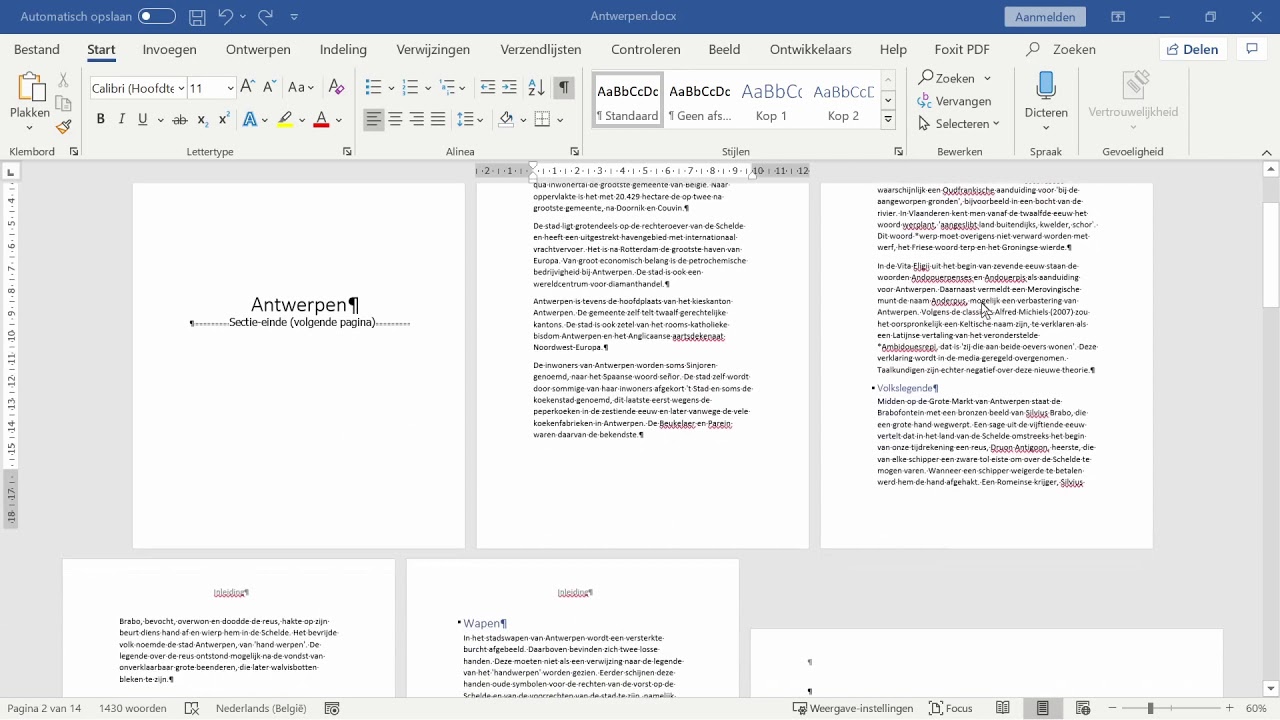The height and width of the screenshot is (720, 1280).
Task: Open the comments speech bubble icon
Action: click(x=1251, y=50)
